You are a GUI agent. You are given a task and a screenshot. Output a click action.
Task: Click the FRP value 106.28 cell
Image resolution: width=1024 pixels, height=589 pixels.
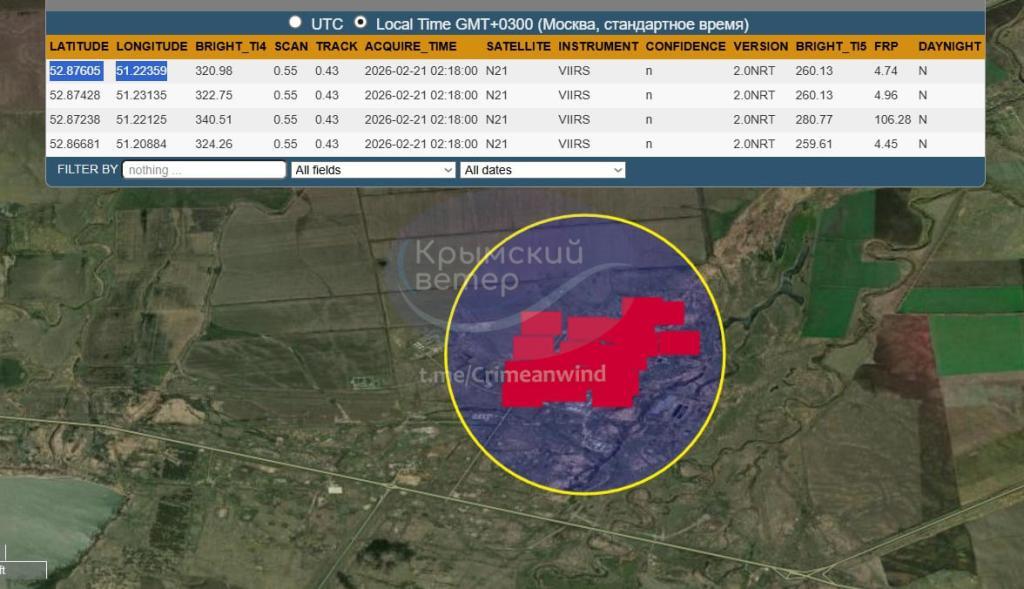click(x=892, y=120)
